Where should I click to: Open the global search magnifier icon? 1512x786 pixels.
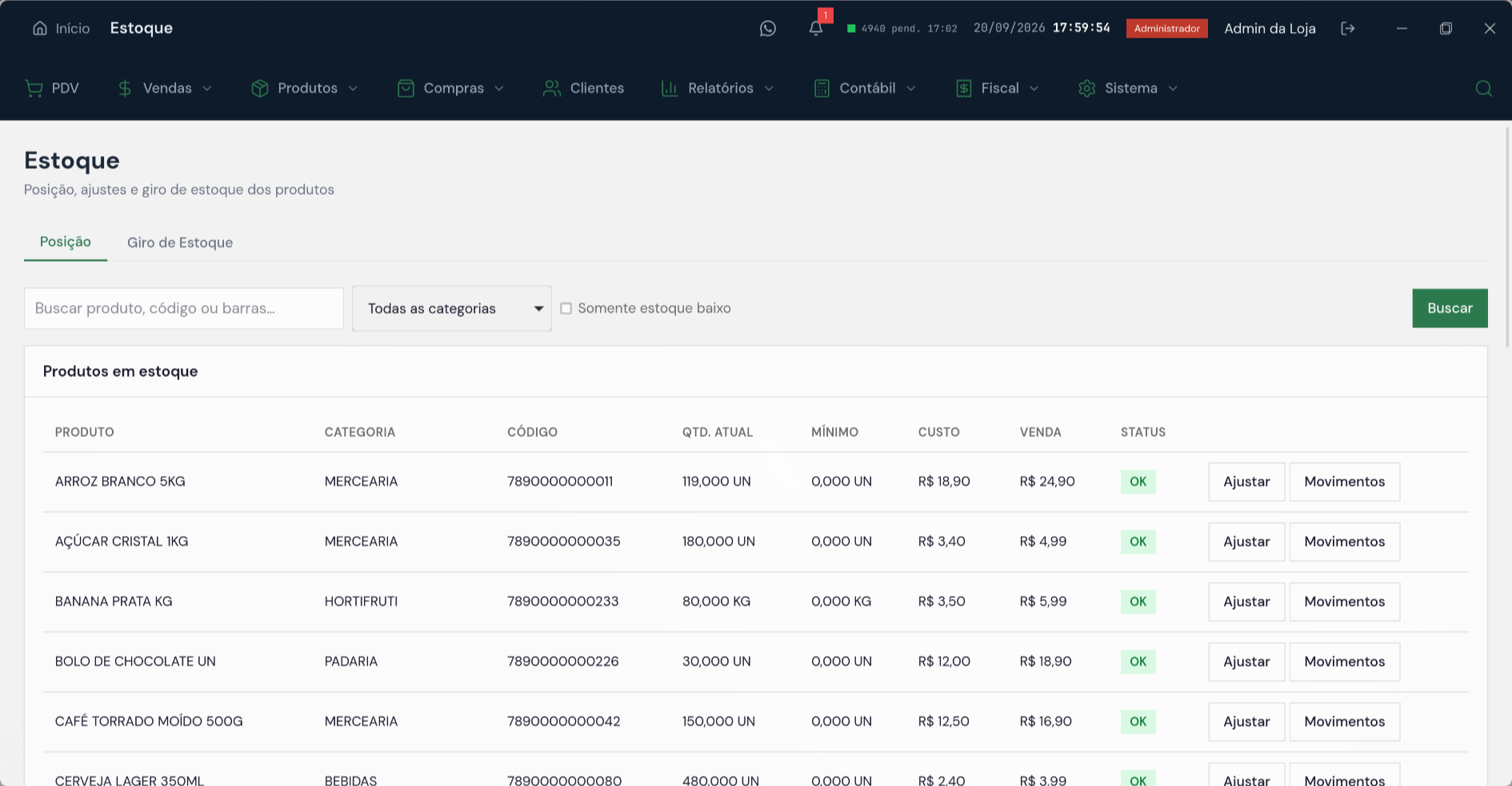tap(1483, 88)
